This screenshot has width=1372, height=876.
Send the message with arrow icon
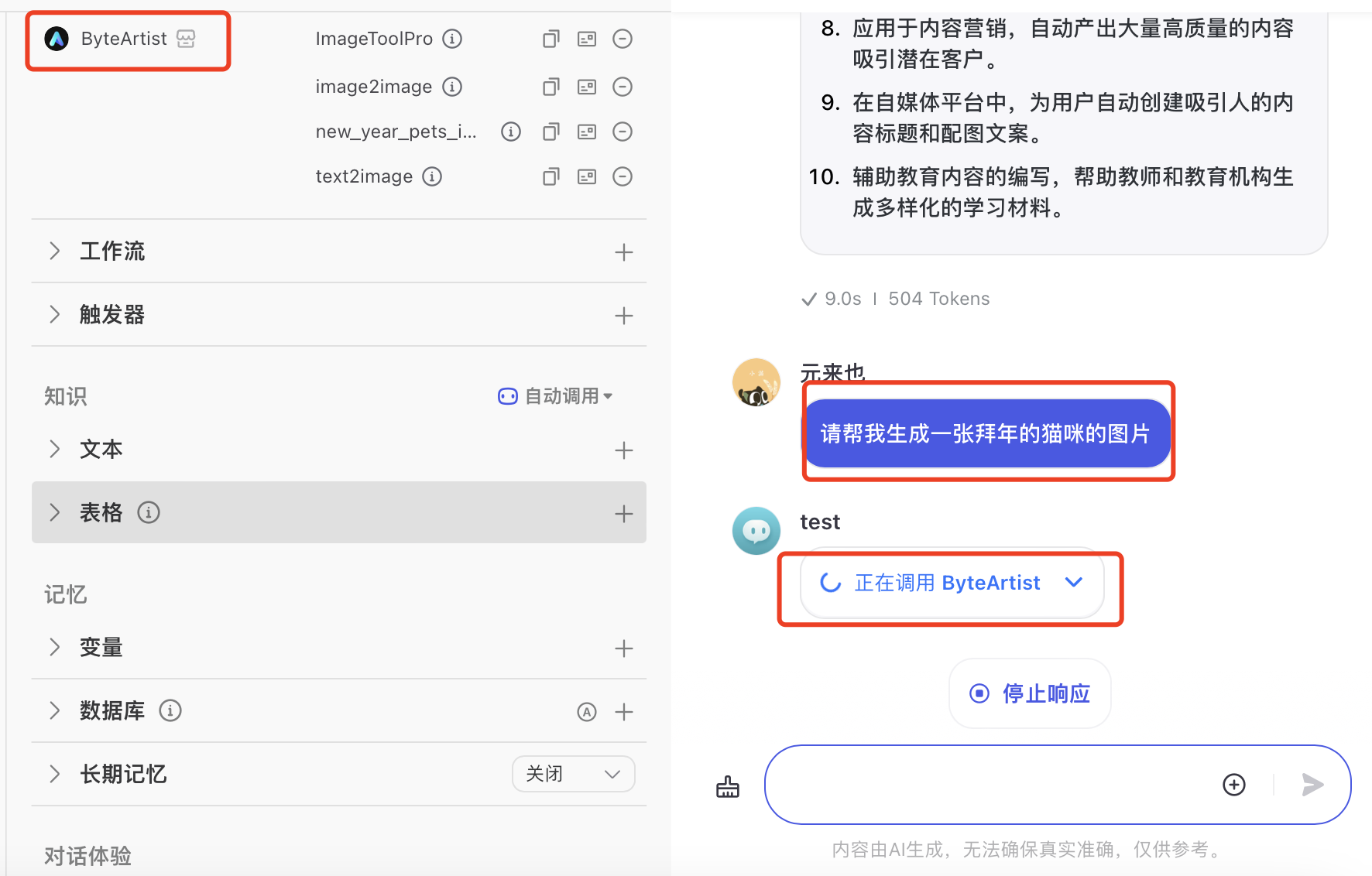click(1312, 785)
